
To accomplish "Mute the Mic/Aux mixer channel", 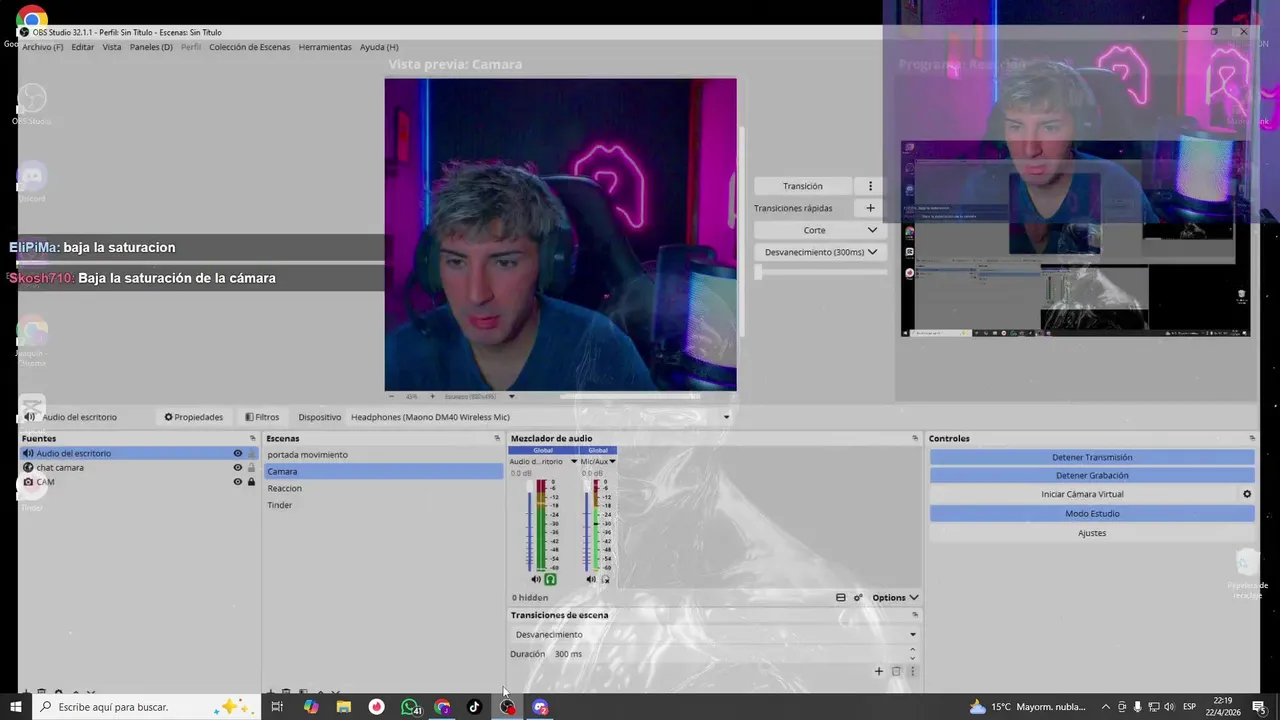I will [591, 579].
